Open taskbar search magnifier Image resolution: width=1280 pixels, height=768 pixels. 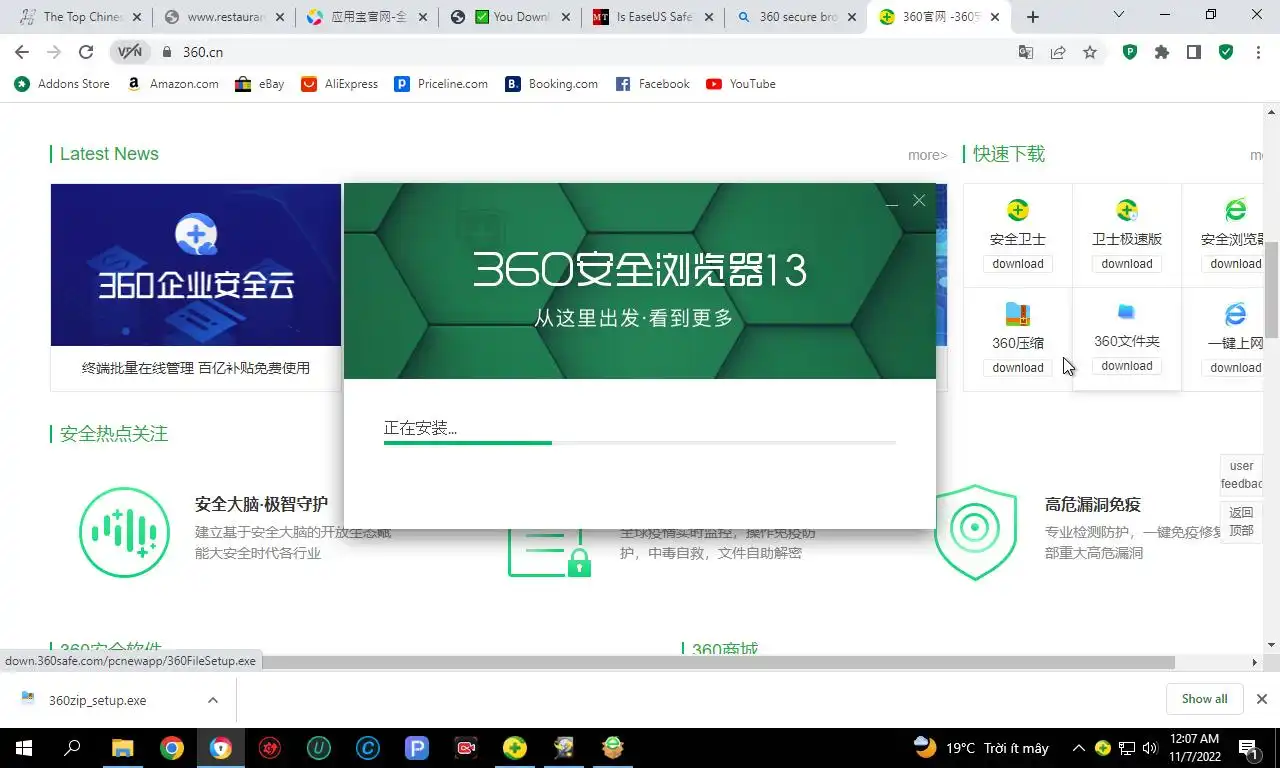click(72, 747)
